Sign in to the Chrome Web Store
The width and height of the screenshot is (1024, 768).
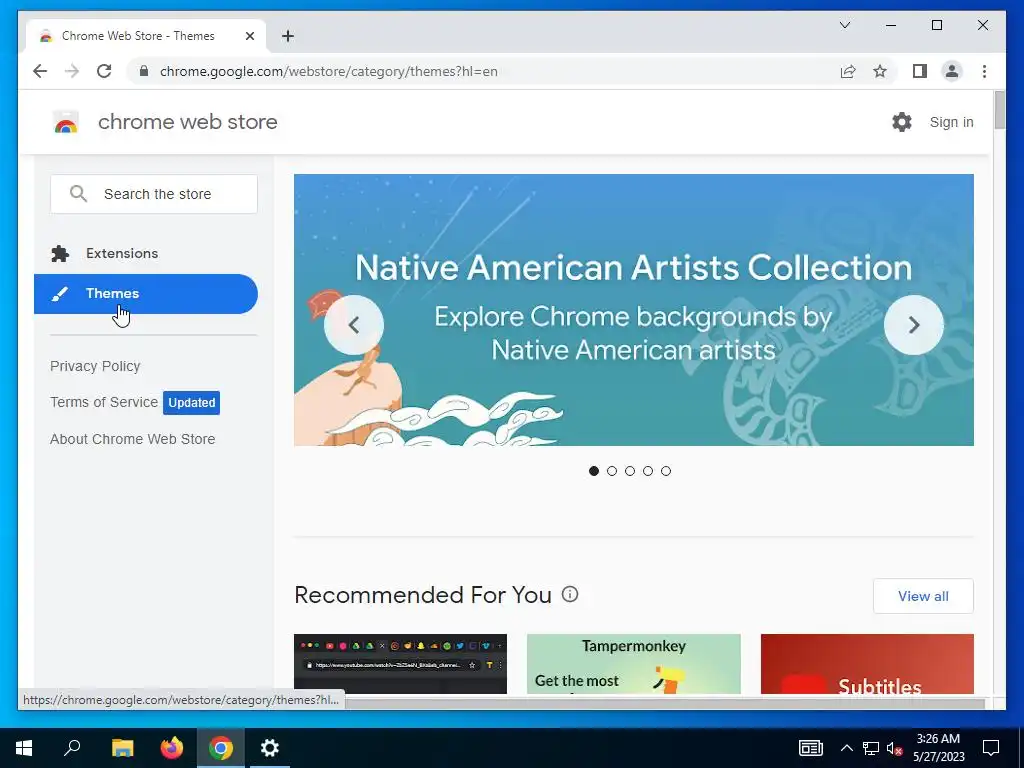click(951, 122)
